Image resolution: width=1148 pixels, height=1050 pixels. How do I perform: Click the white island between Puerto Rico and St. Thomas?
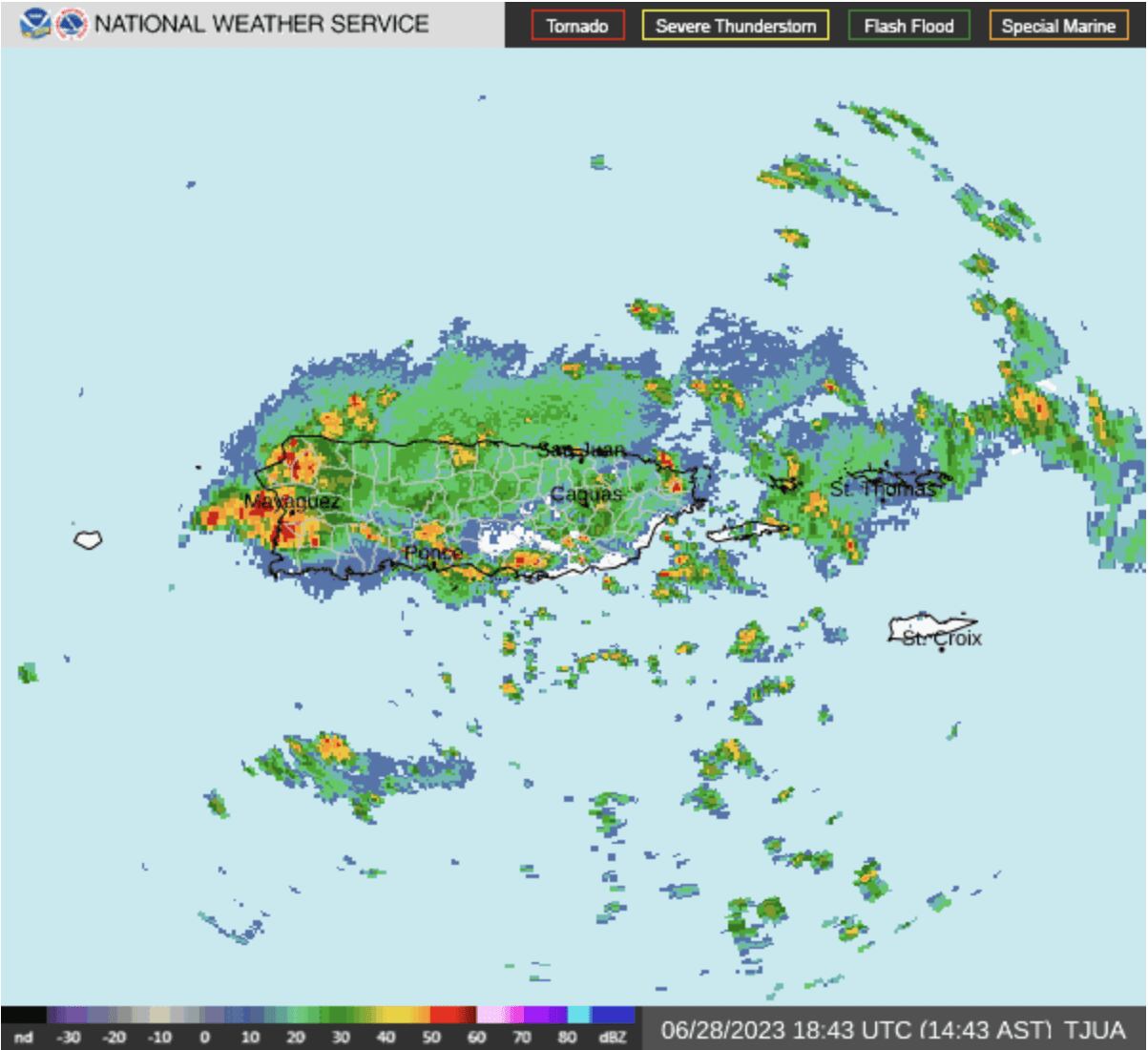[x=746, y=531]
